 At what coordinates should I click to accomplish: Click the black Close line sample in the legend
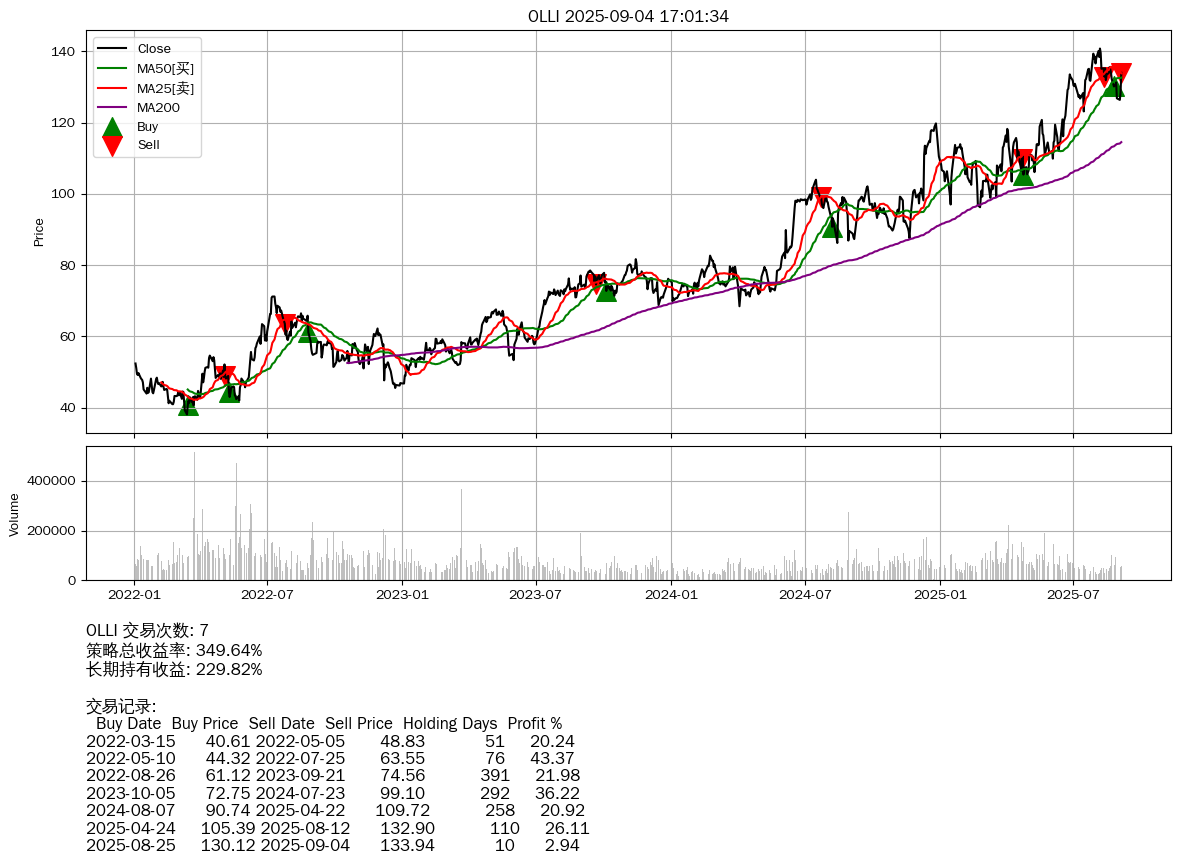[x=112, y=49]
